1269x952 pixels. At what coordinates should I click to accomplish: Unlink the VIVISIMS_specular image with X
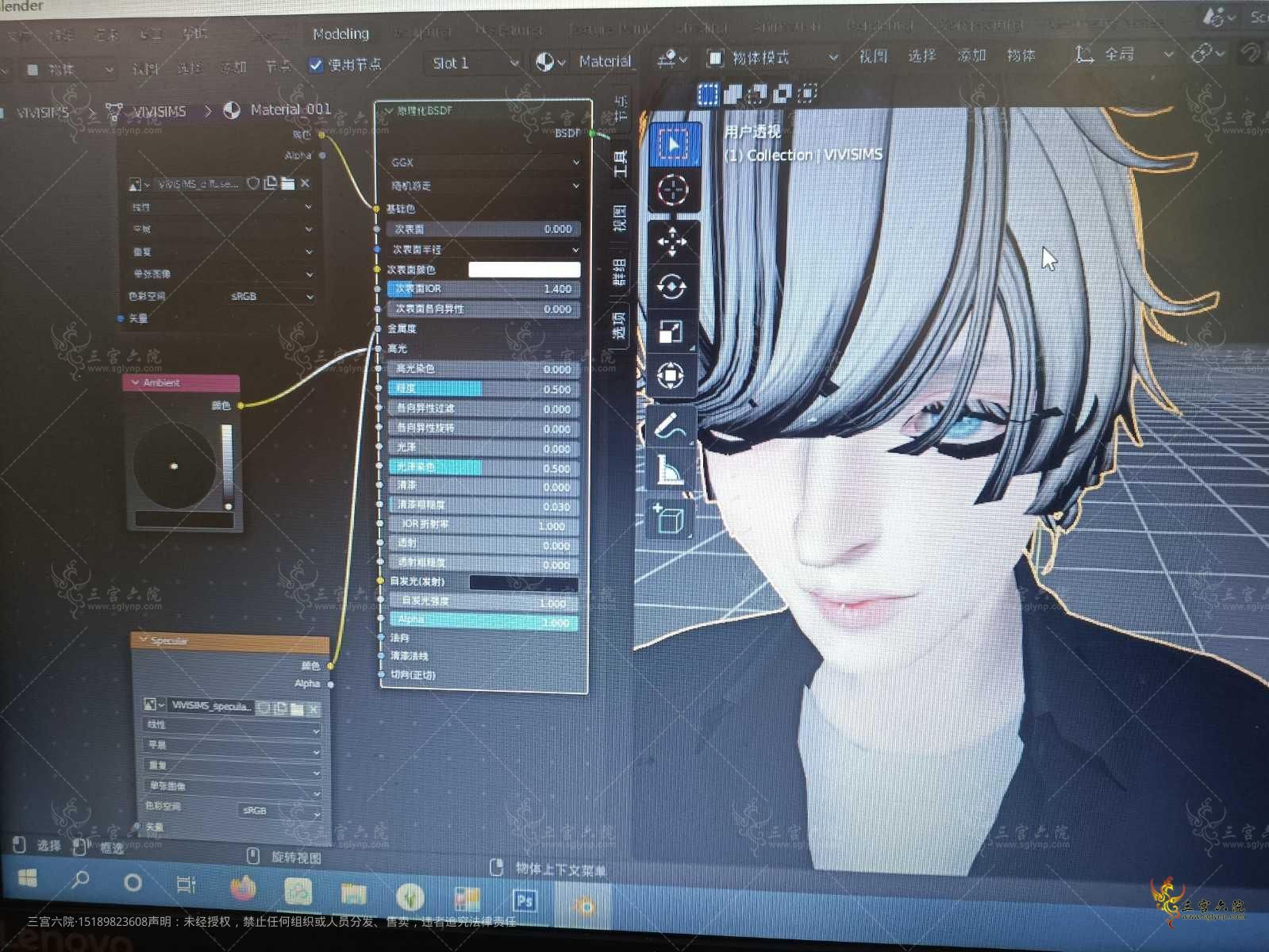[313, 708]
